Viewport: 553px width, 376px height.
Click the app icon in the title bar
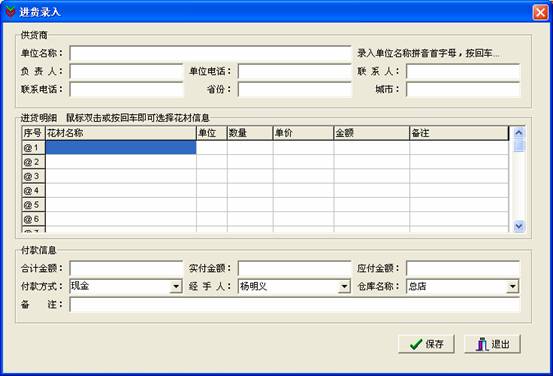[x=10, y=12]
